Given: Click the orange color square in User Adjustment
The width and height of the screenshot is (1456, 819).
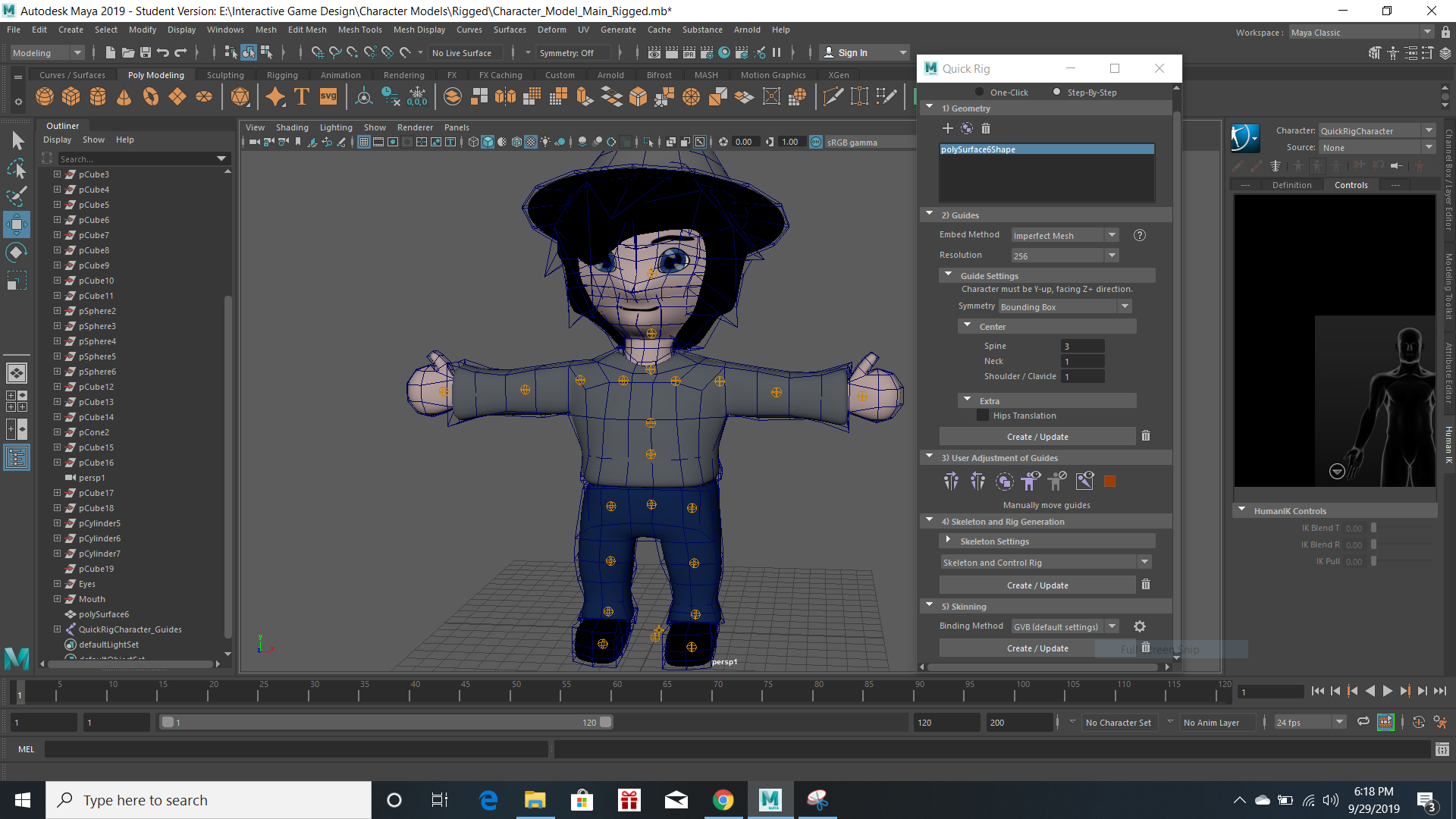Looking at the screenshot, I should [x=1109, y=482].
